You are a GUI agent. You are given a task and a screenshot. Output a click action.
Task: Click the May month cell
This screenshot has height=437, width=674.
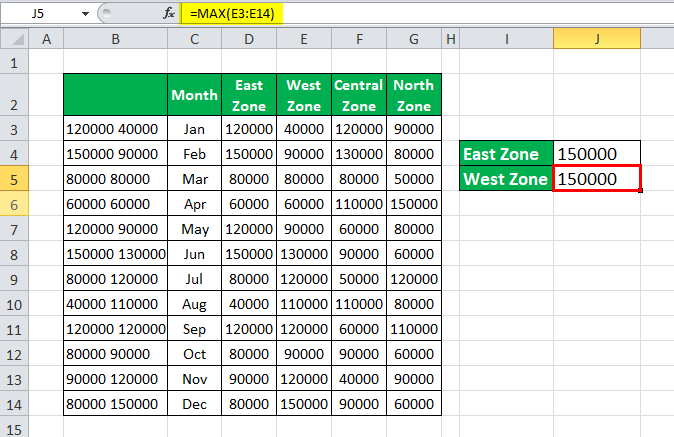click(x=194, y=229)
